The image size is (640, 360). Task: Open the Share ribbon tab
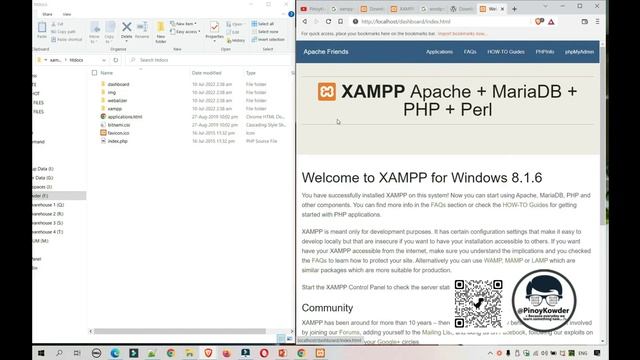click(x=47, y=14)
